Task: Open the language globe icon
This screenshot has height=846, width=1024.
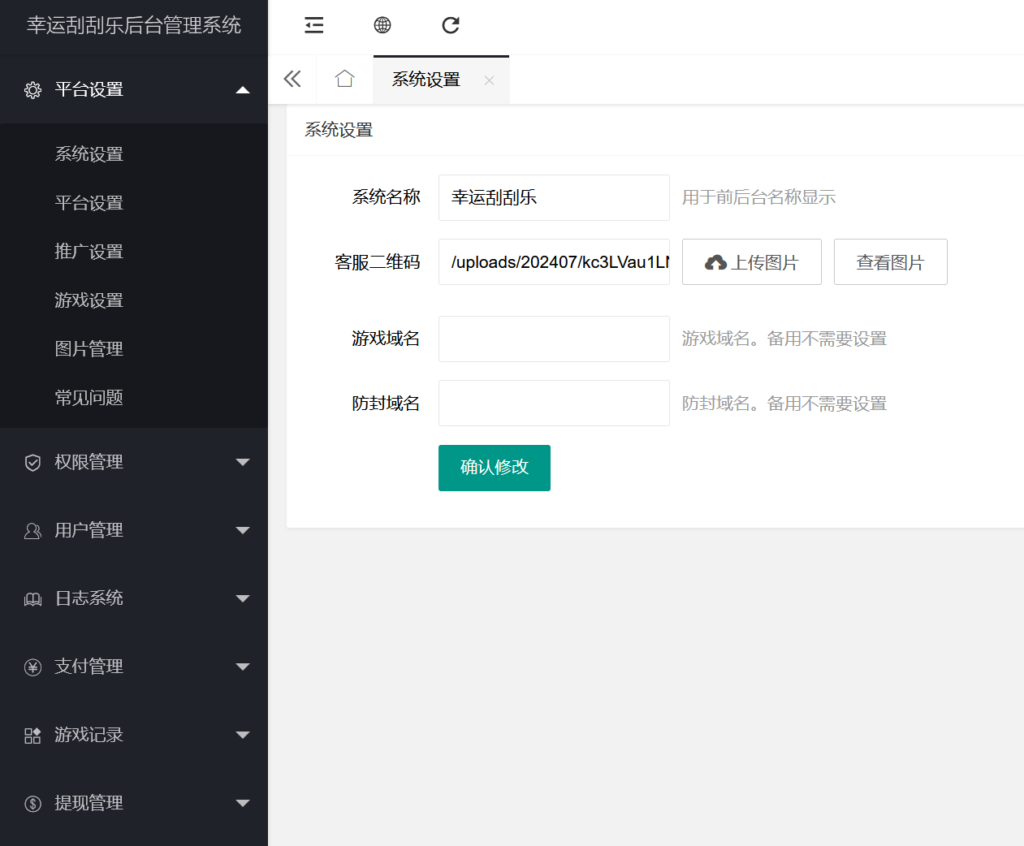Action: tap(382, 25)
